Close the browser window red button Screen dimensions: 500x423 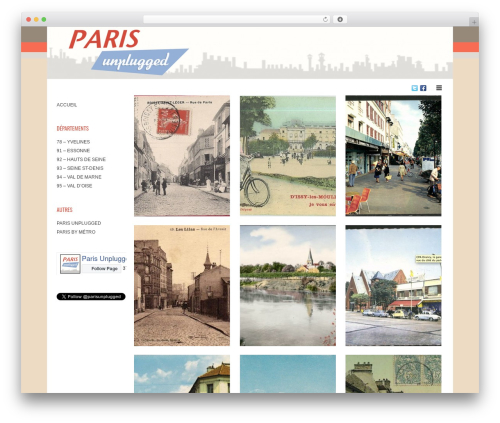[29, 19]
